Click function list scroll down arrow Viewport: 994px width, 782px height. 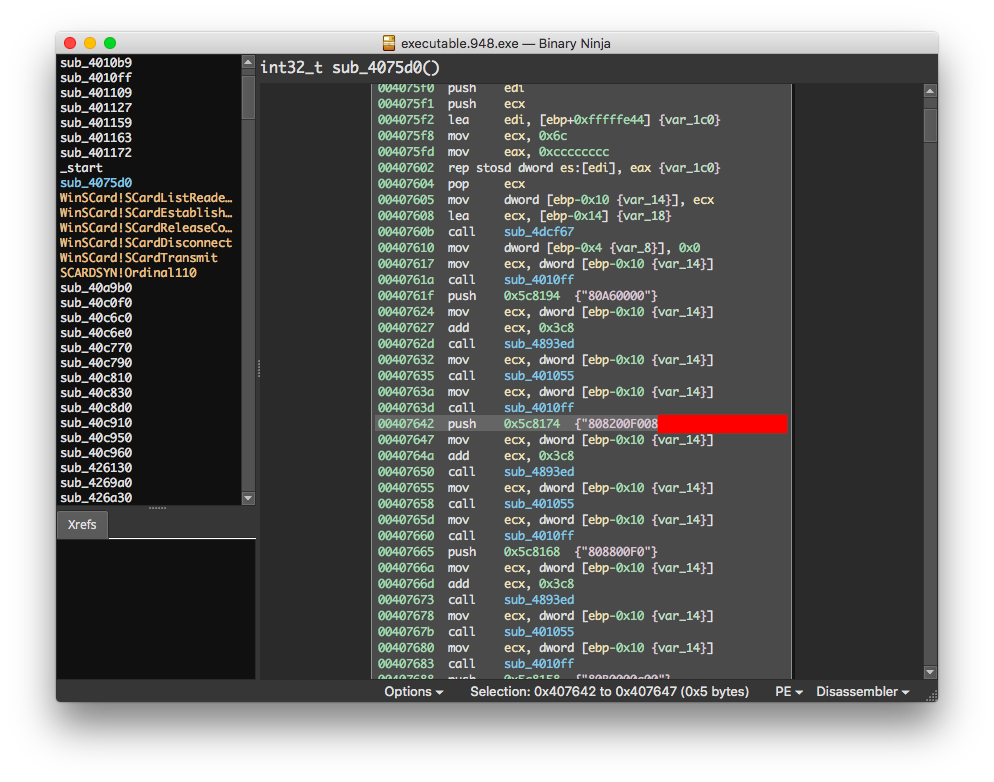pyautogui.click(x=248, y=498)
